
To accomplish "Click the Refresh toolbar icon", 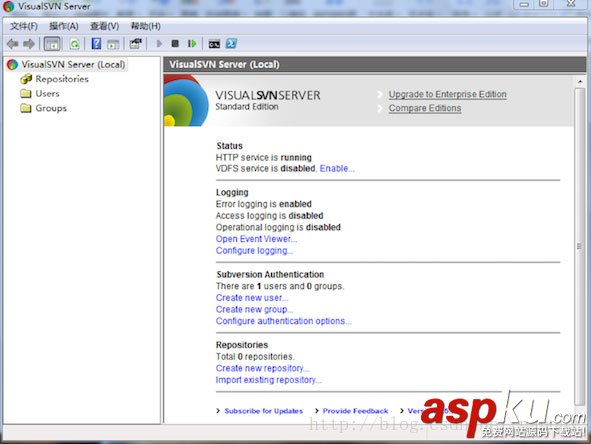I will click(75, 44).
